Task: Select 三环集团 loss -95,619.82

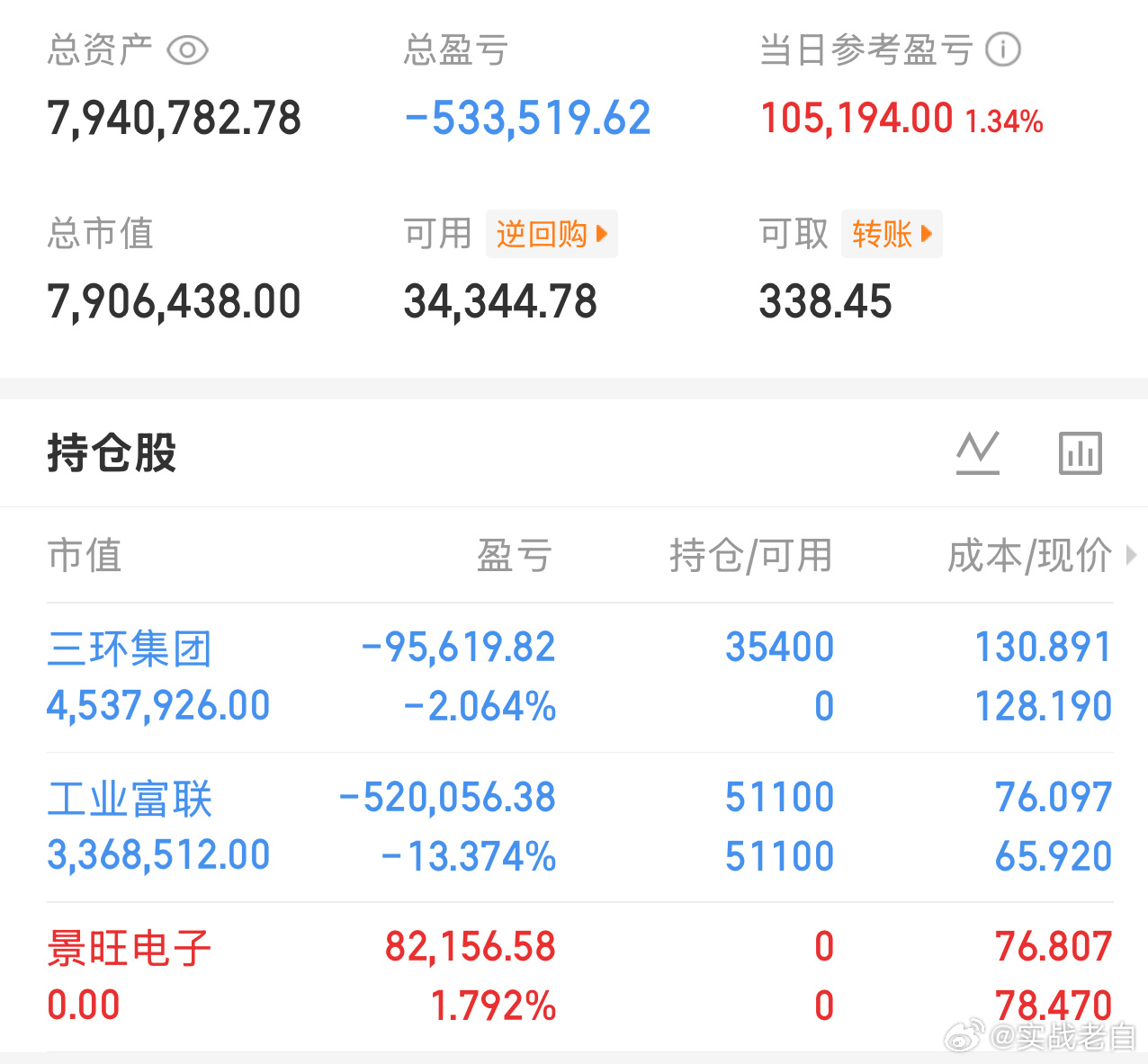Action: [458, 648]
